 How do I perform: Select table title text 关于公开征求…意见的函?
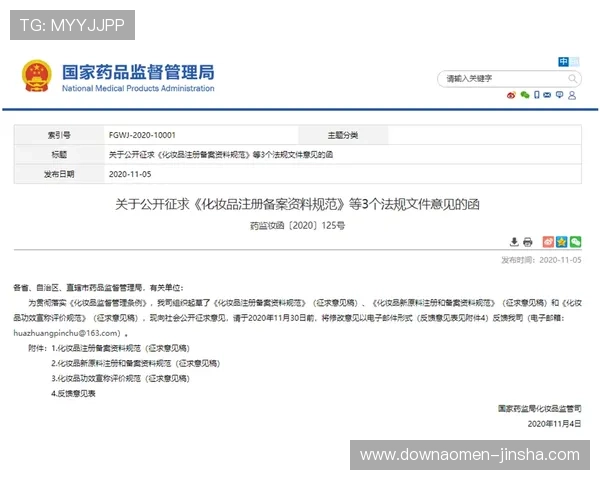221,155
